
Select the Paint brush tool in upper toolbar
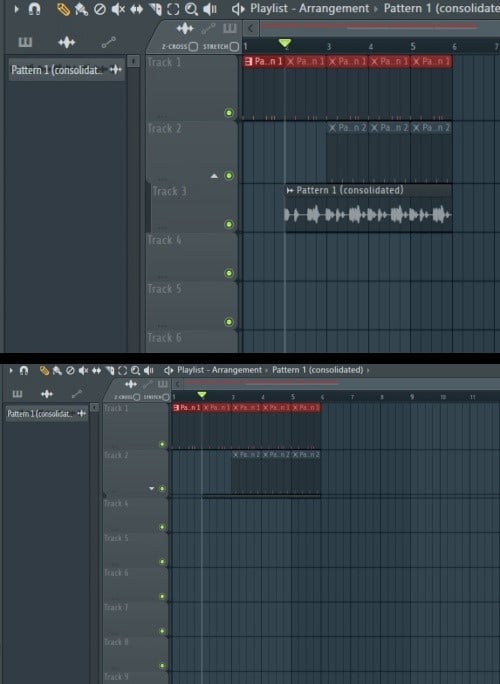click(x=81, y=9)
